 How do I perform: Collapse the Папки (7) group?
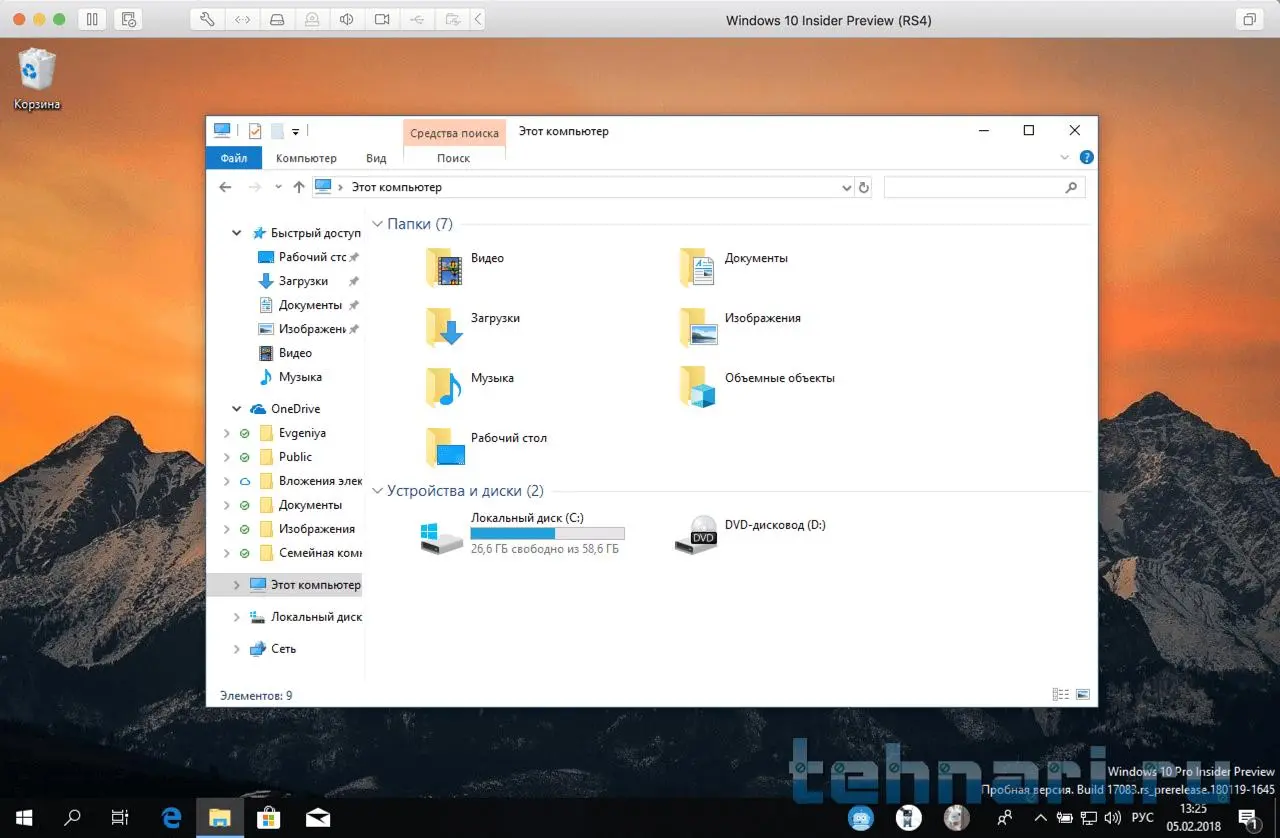pos(377,224)
